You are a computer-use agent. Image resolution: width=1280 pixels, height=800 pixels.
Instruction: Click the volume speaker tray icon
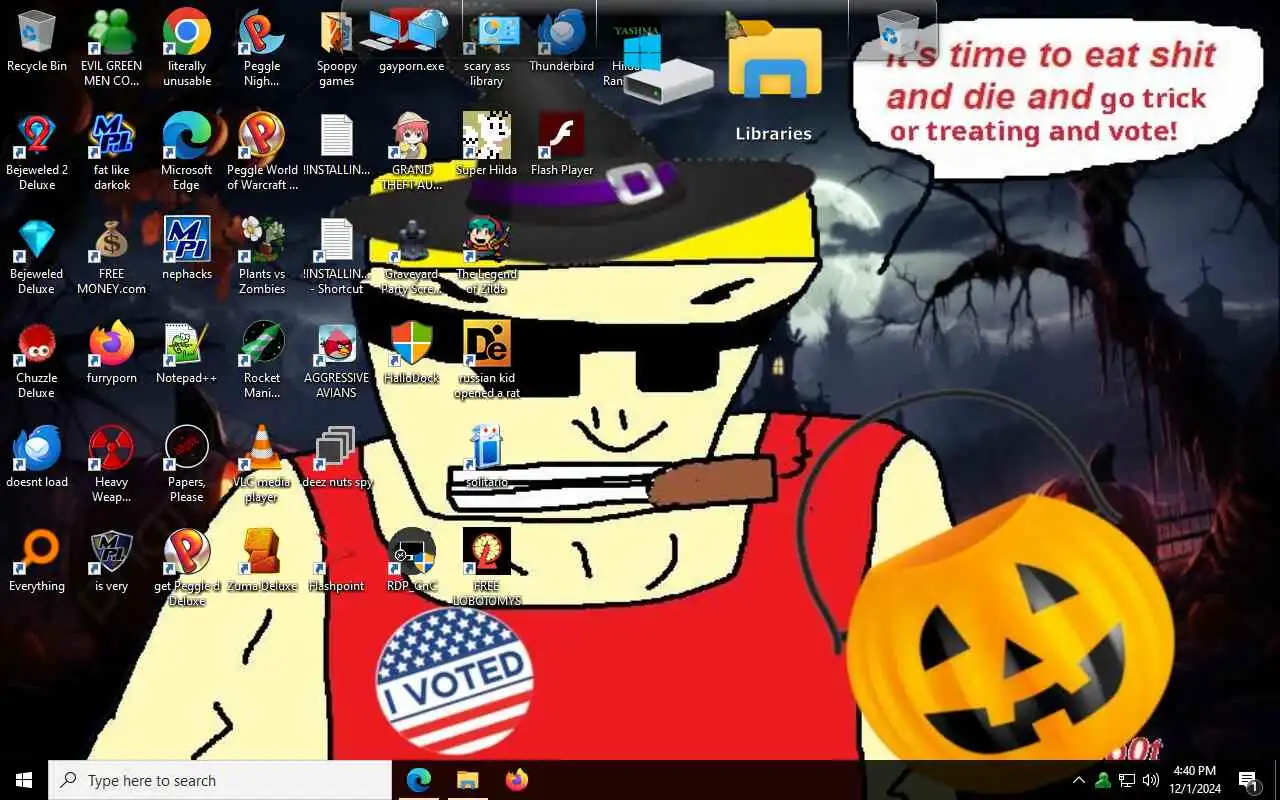pyautogui.click(x=1151, y=780)
